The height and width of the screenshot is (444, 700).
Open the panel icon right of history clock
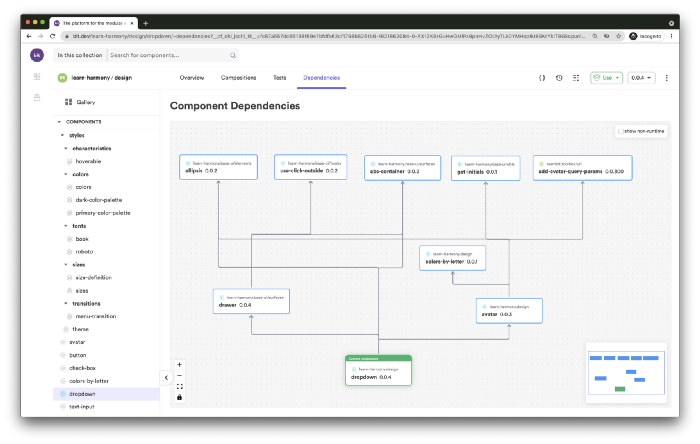(576, 78)
